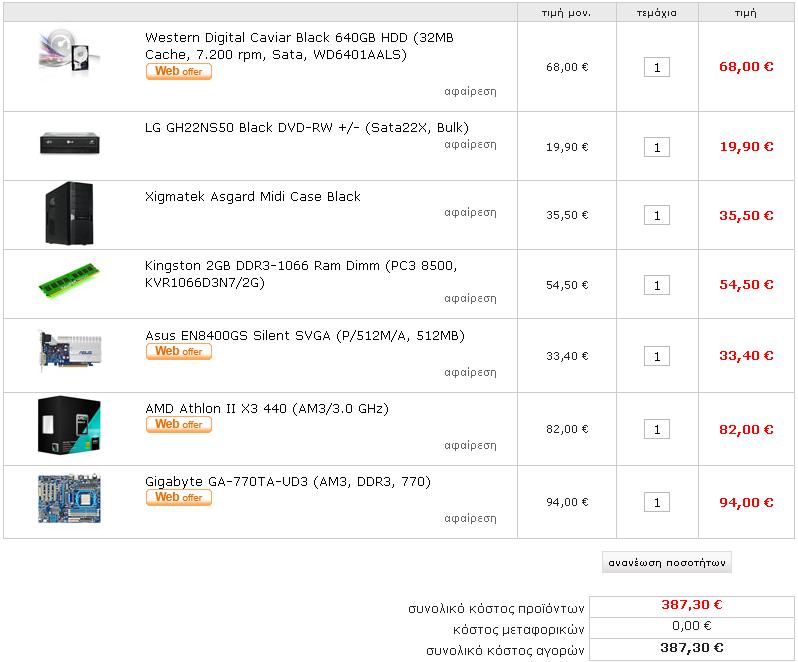Viewport: 798px width, 662px height.
Task: Click the Western Digital hard drive product image
Action: coord(70,51)
